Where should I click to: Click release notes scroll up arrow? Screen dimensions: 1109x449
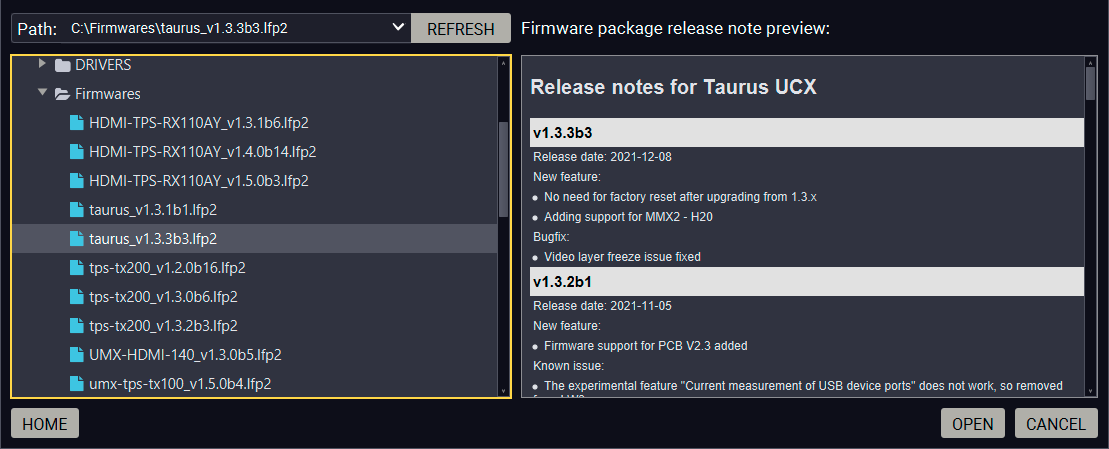coord(1090,62)
